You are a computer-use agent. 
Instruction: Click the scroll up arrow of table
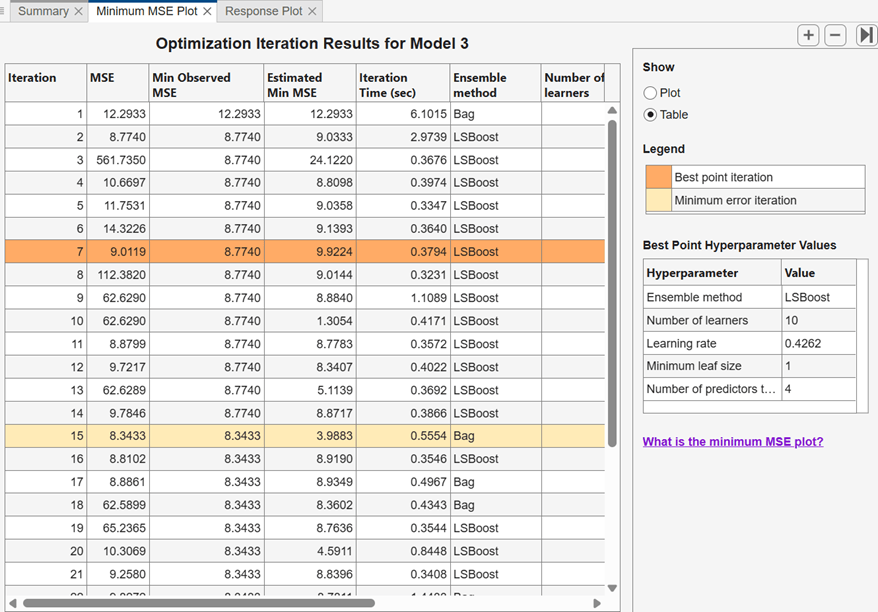[x=612, y=111]
